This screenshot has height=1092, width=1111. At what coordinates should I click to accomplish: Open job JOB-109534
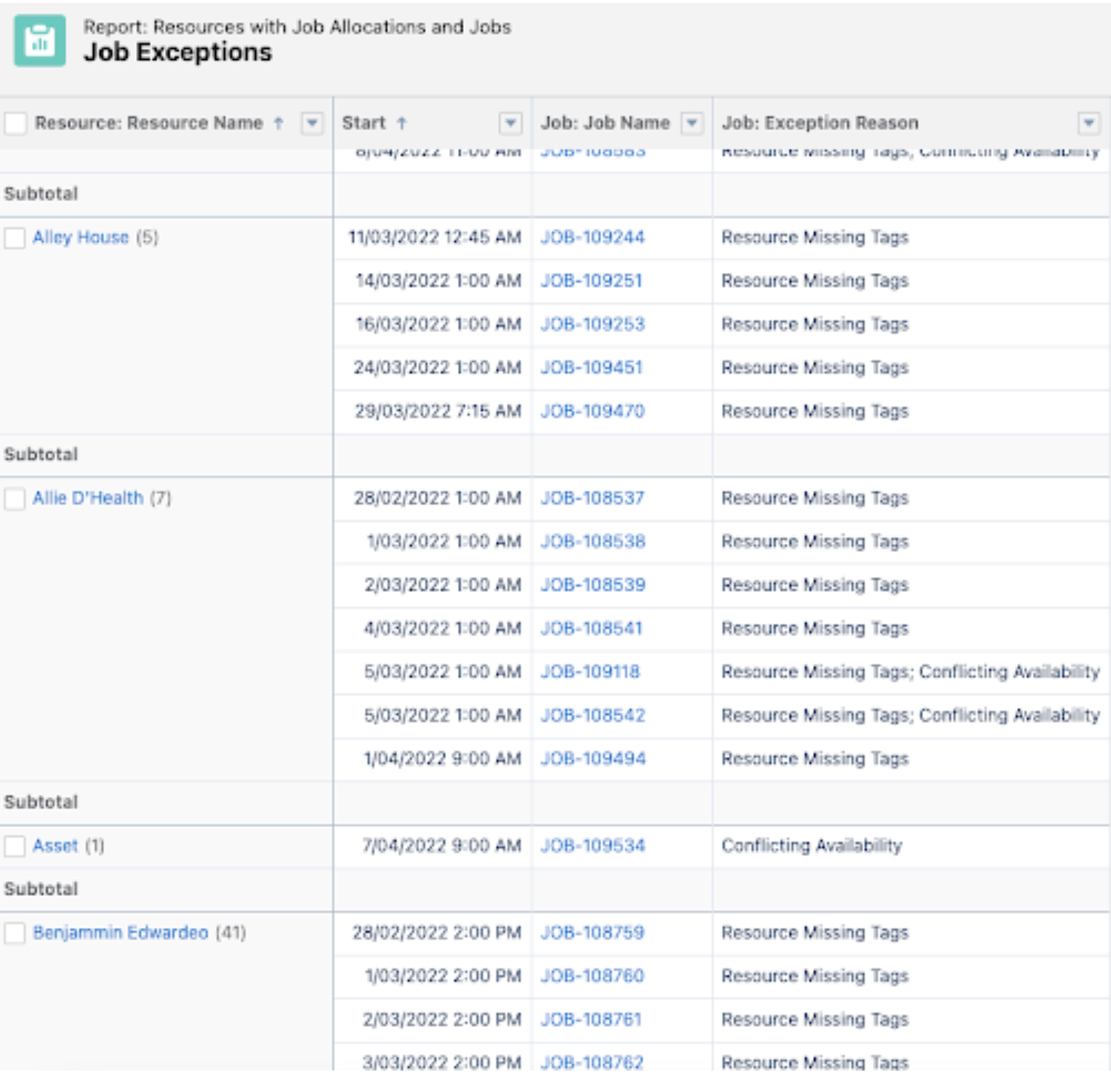[x=592, y=846]
